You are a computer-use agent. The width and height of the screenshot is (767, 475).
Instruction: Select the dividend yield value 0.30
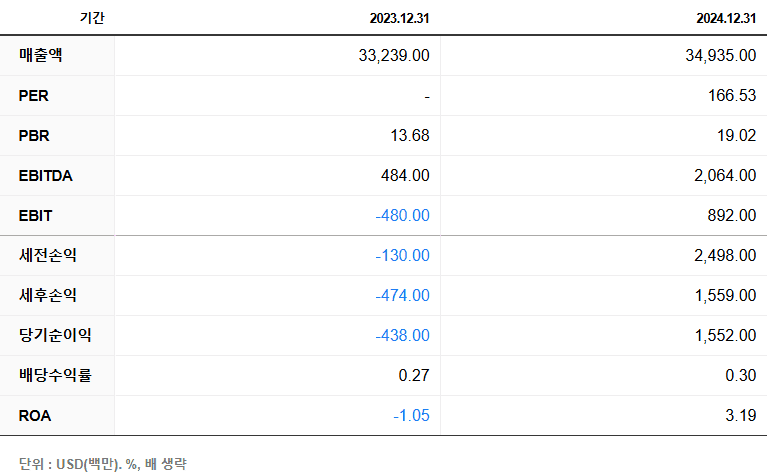click(x=741, y=376)
